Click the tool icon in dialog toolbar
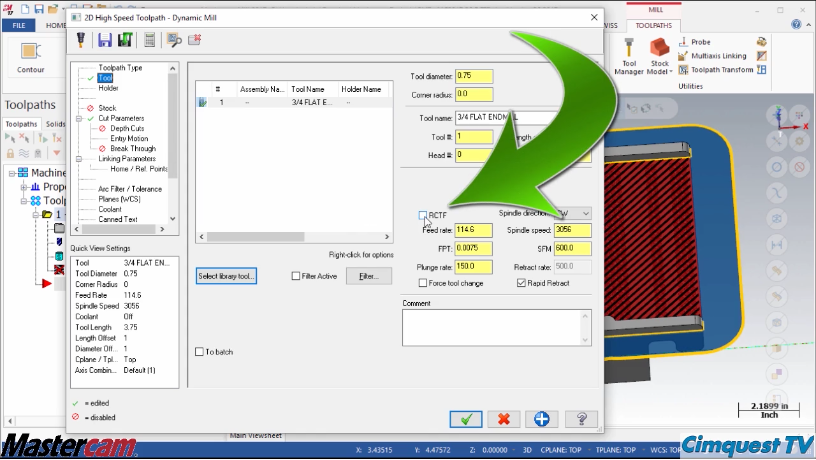 [81, 40]
